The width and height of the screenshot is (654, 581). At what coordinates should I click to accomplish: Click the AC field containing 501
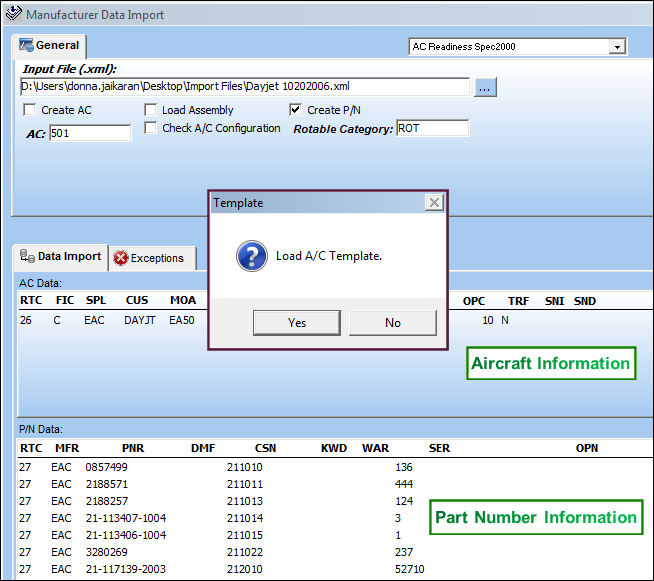point(90,133)
